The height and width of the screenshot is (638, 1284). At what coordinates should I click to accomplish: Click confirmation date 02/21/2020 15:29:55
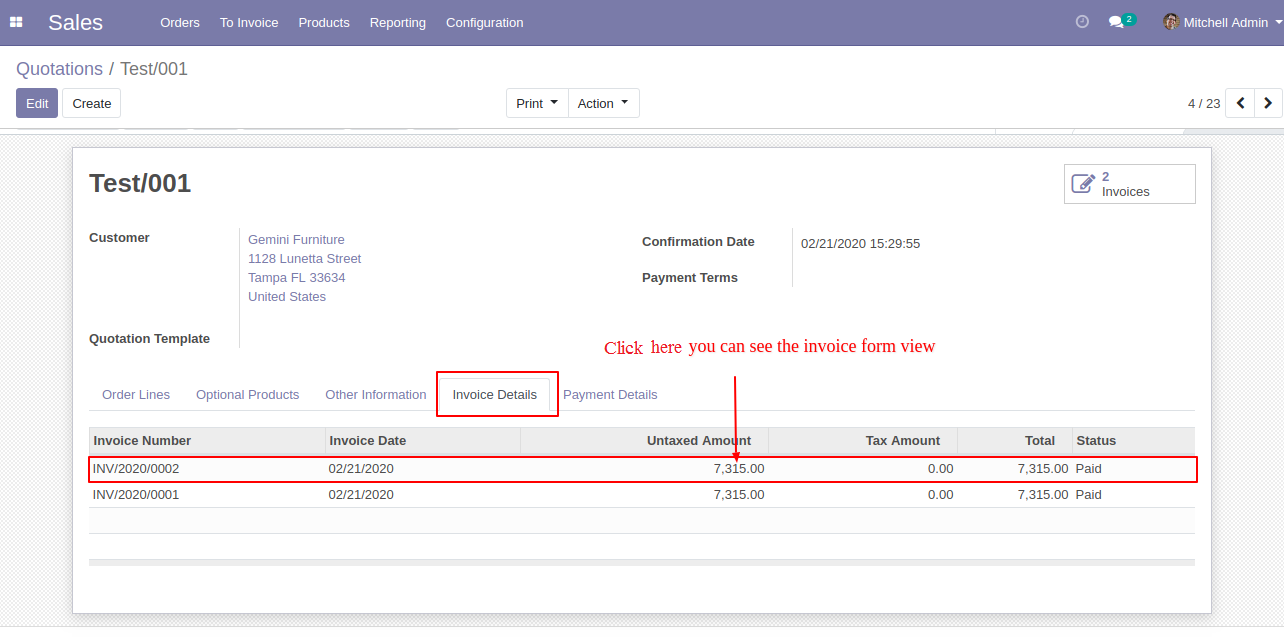(x=860, y=243)
